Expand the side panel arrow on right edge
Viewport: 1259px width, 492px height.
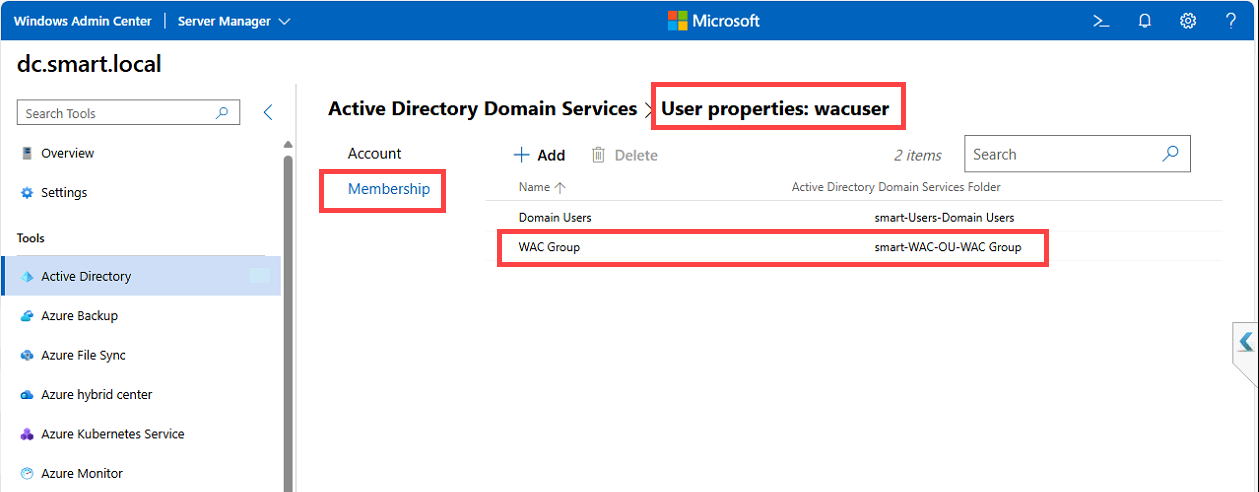tap(1246, 342)
